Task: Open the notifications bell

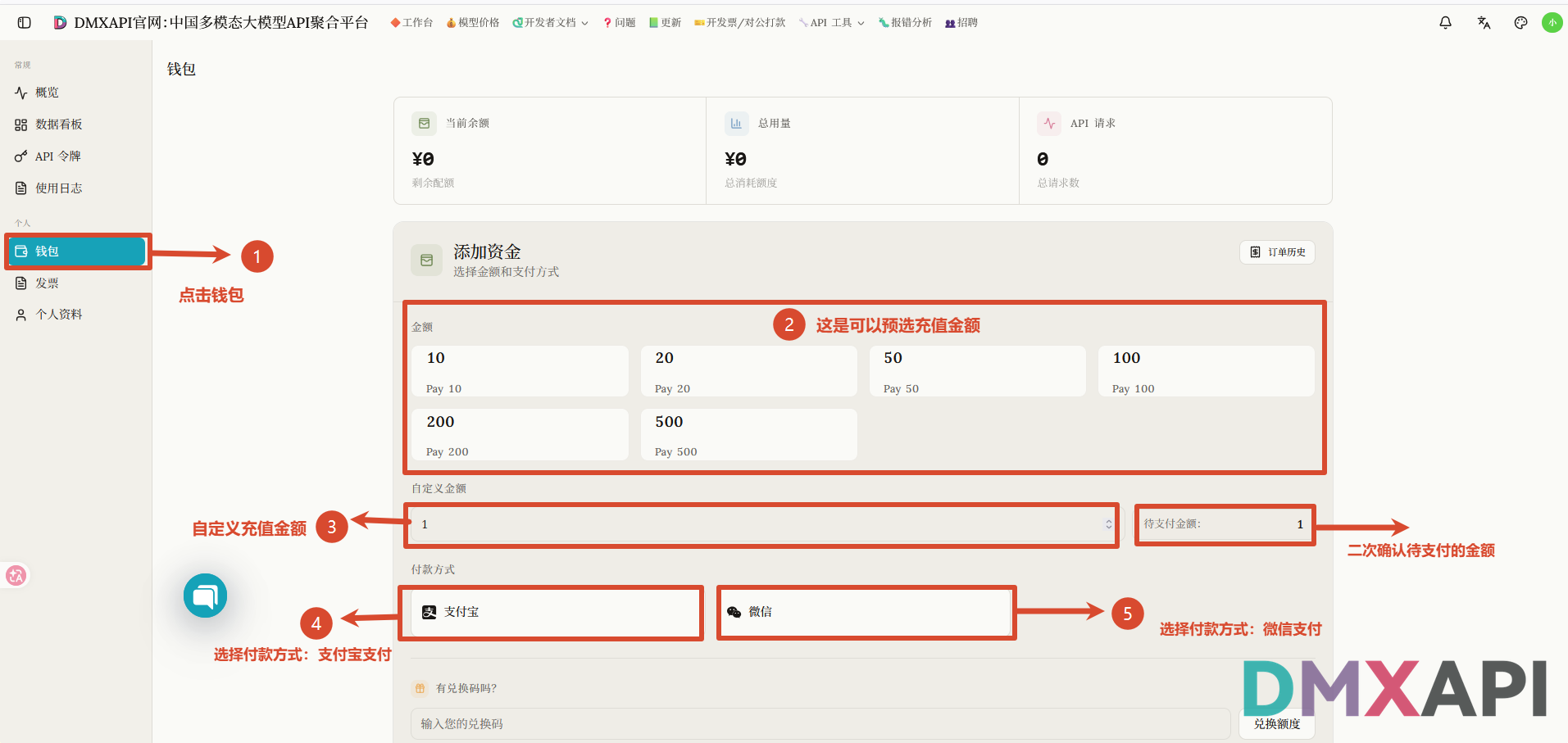Action: (x=1445, y=23)
